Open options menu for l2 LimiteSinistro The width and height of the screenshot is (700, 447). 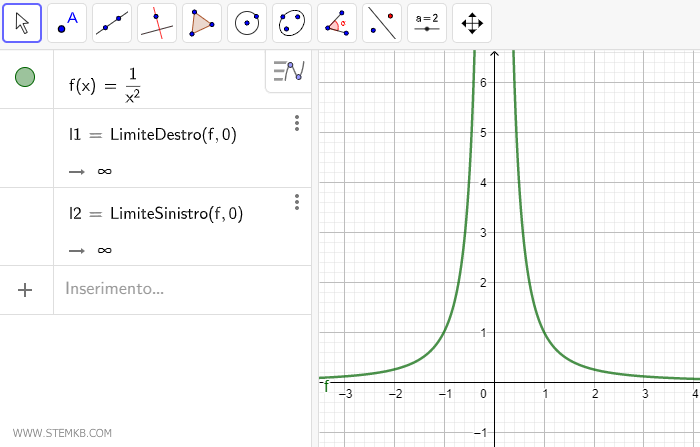click(x=297, y=202)
